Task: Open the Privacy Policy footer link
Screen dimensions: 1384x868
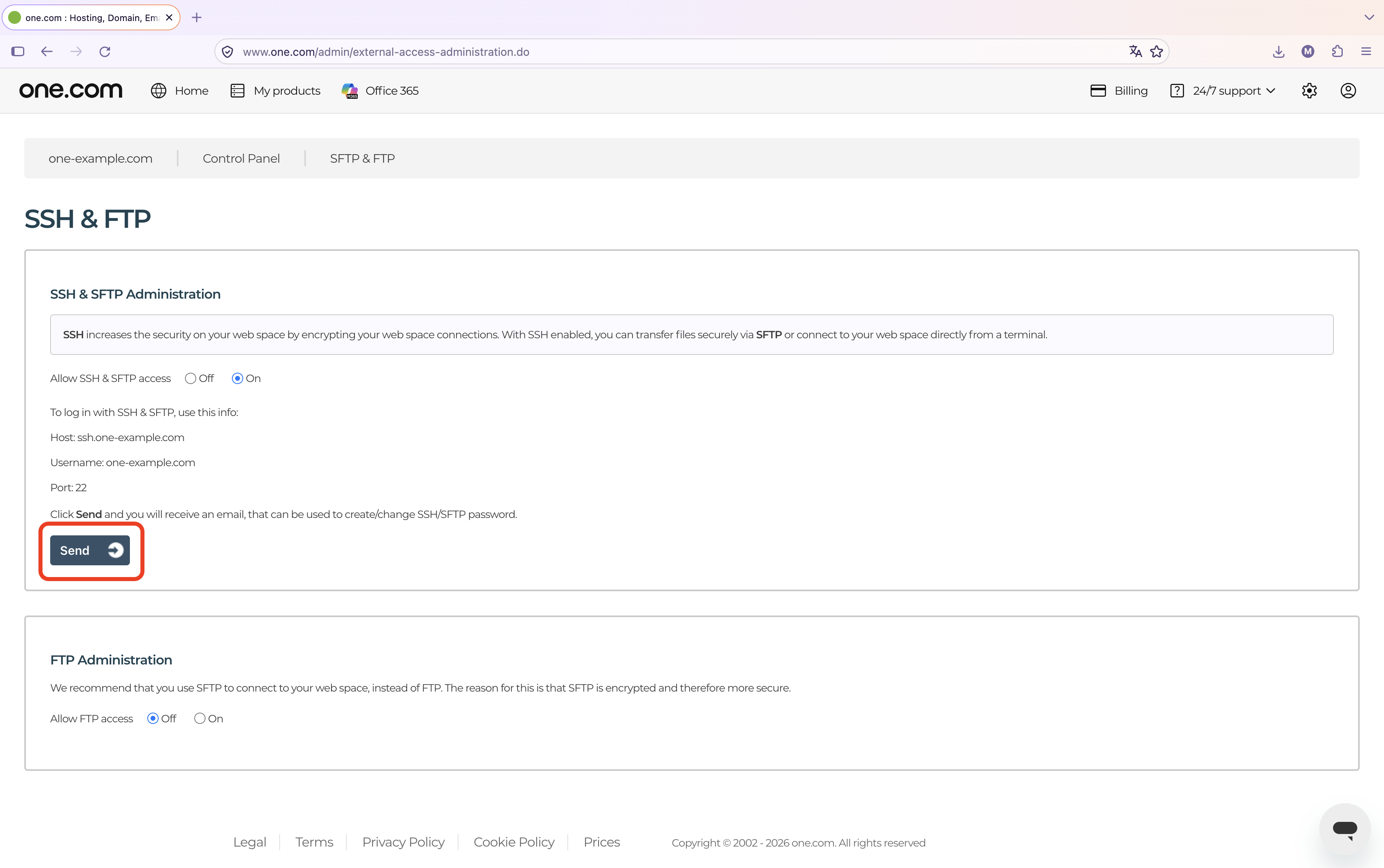Action: (403, 842)
